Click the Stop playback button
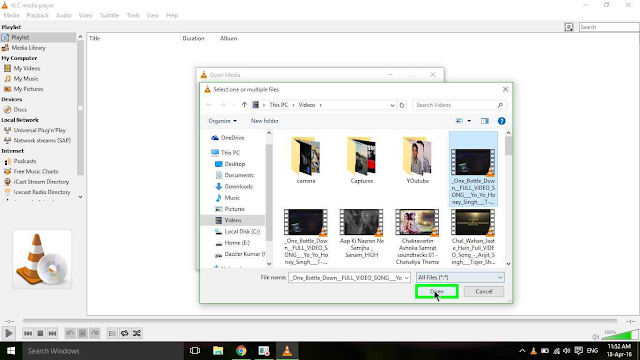 click(40, 333)
